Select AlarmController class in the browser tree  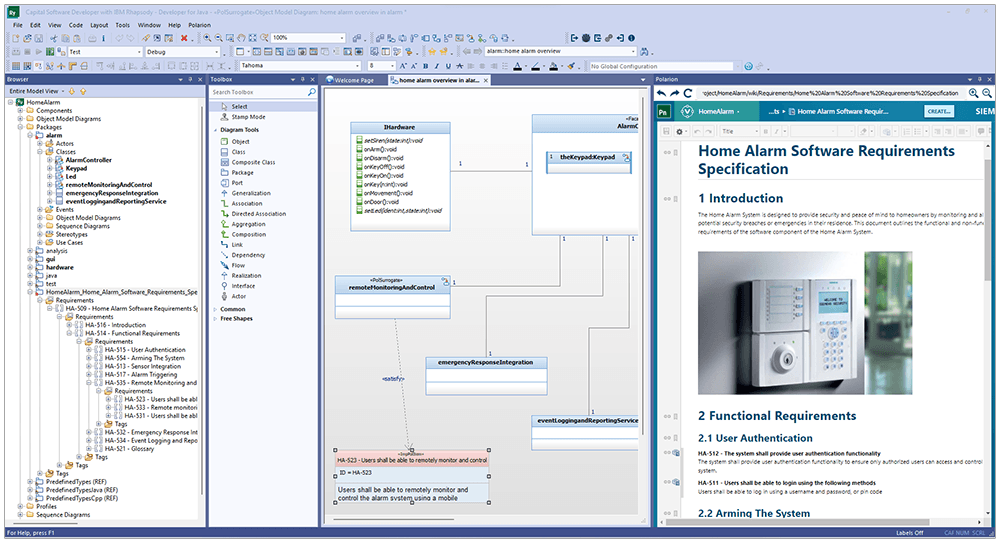pyautogui.click(x=88, y=160)
